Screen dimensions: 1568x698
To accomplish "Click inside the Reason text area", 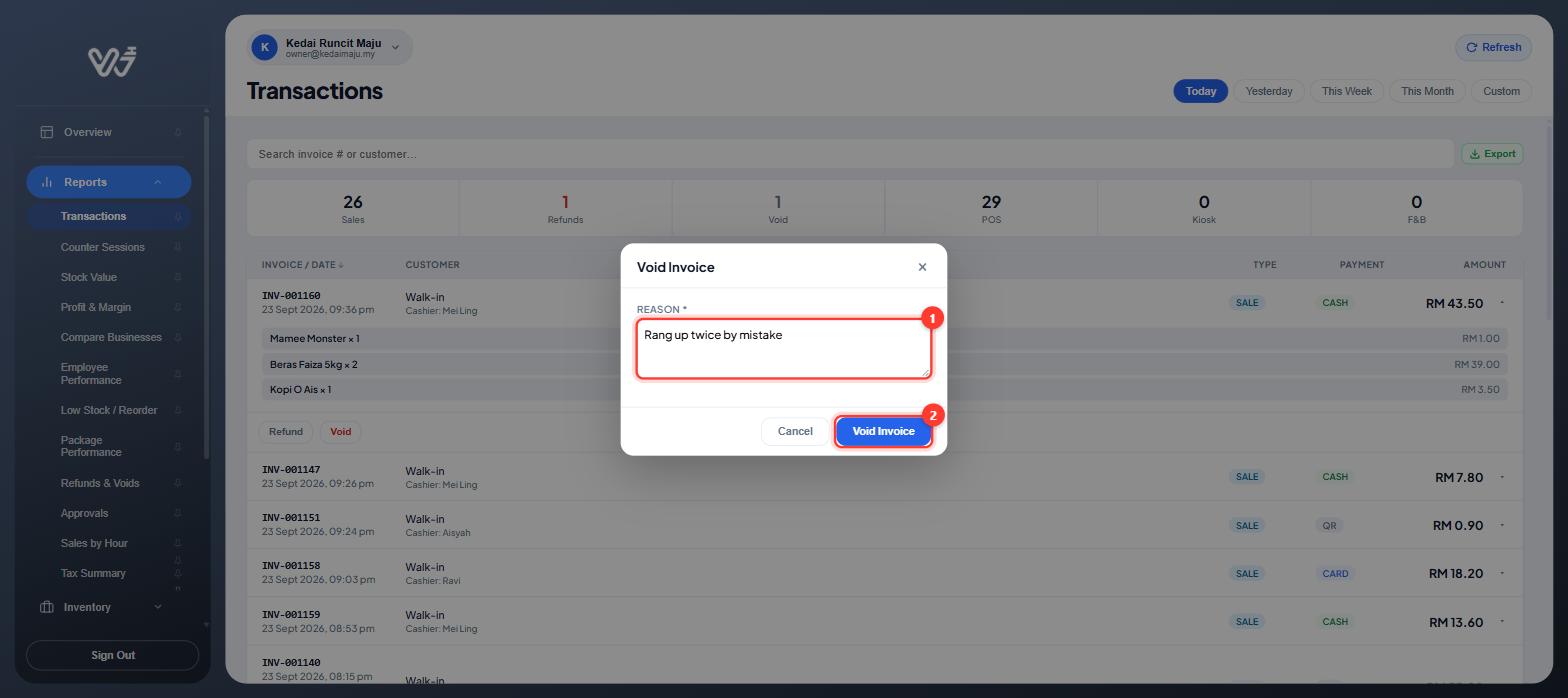I will (x=784, y=349).
